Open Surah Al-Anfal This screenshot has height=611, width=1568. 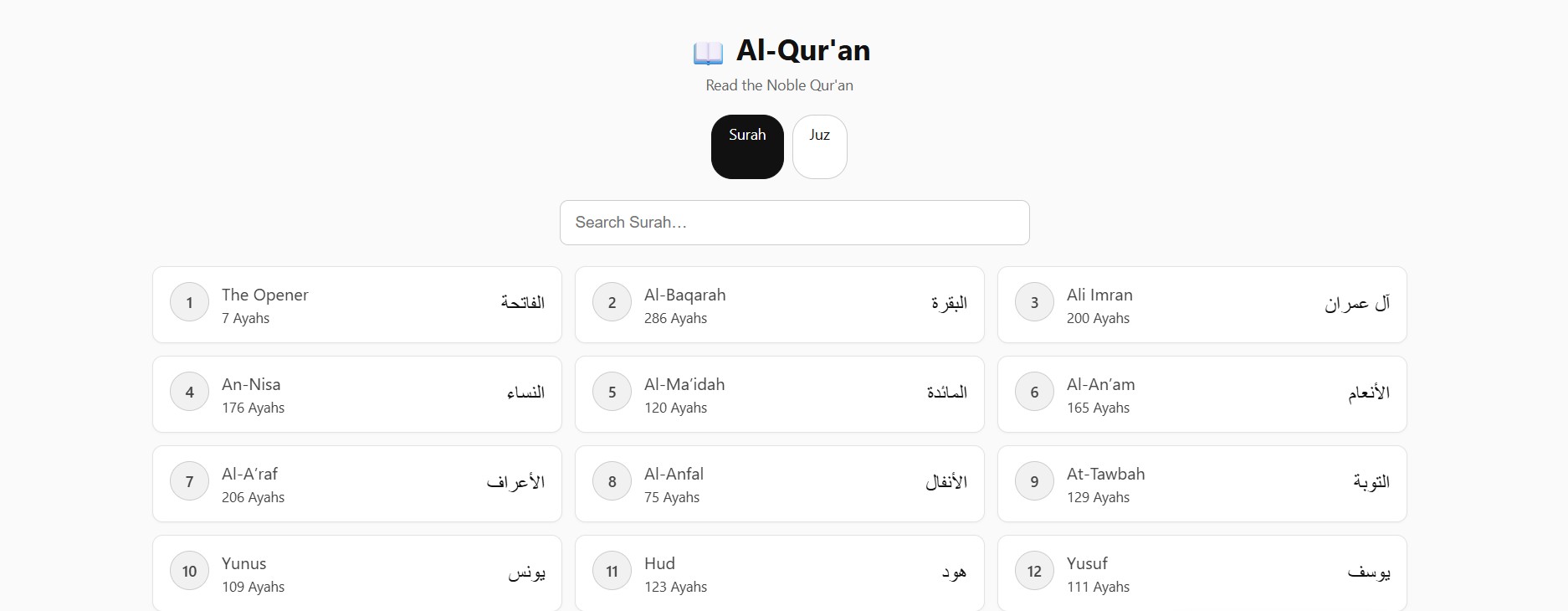coord(778,483)
